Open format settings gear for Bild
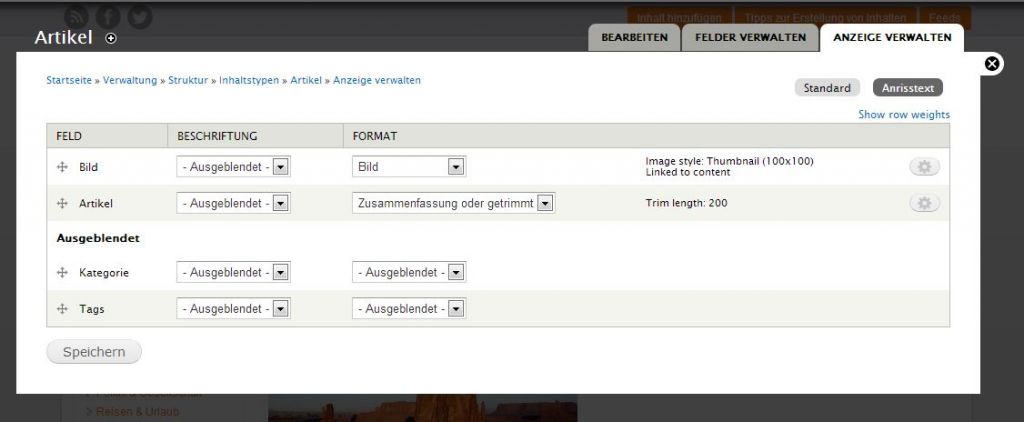The image size is (1024, 422). click(924, 167)
